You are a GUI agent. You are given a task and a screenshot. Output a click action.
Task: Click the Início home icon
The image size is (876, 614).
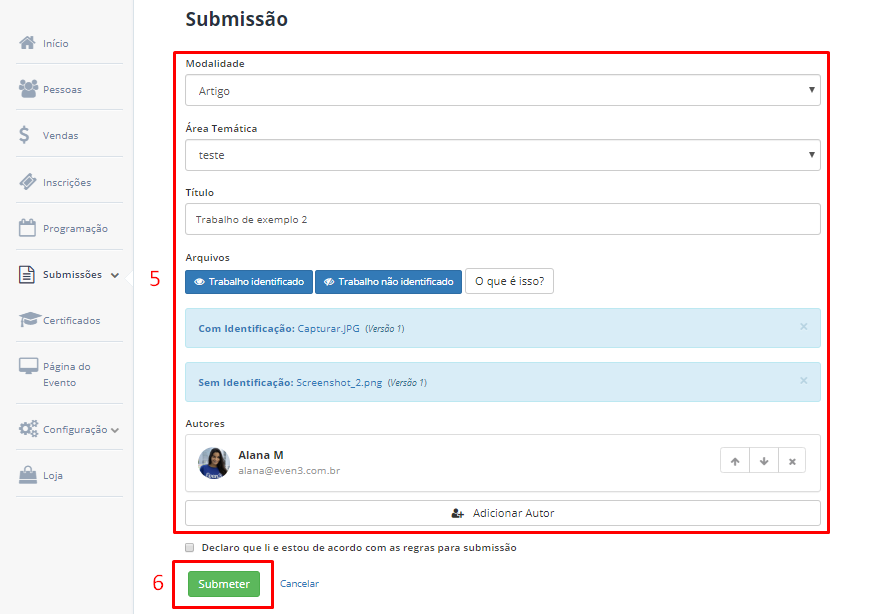pyautogui.click(x=27, y=42)
